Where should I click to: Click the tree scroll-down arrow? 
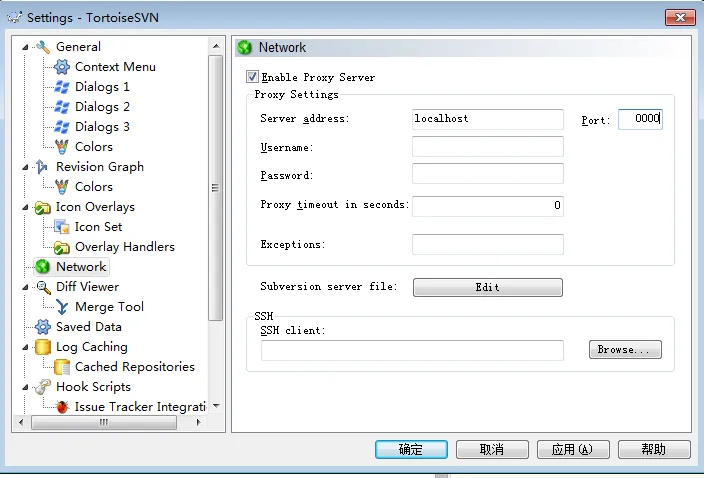pos(216,406)
